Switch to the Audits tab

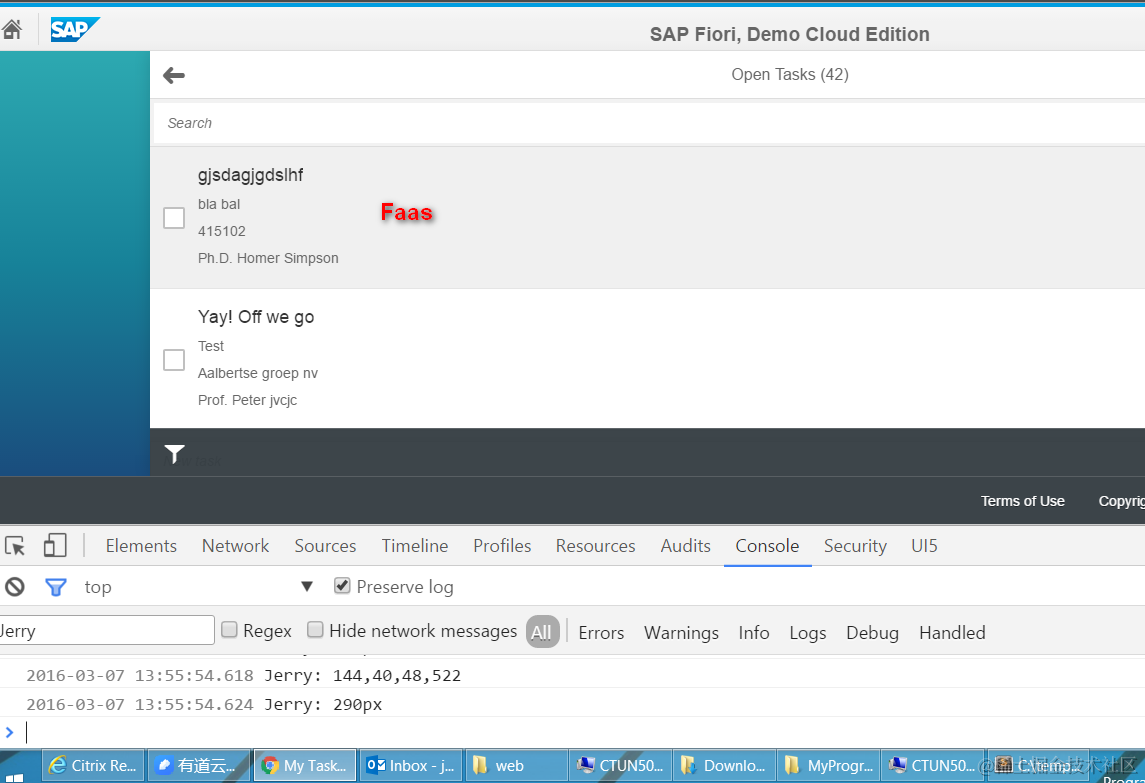pyautogui.click(x=685, y=546)
